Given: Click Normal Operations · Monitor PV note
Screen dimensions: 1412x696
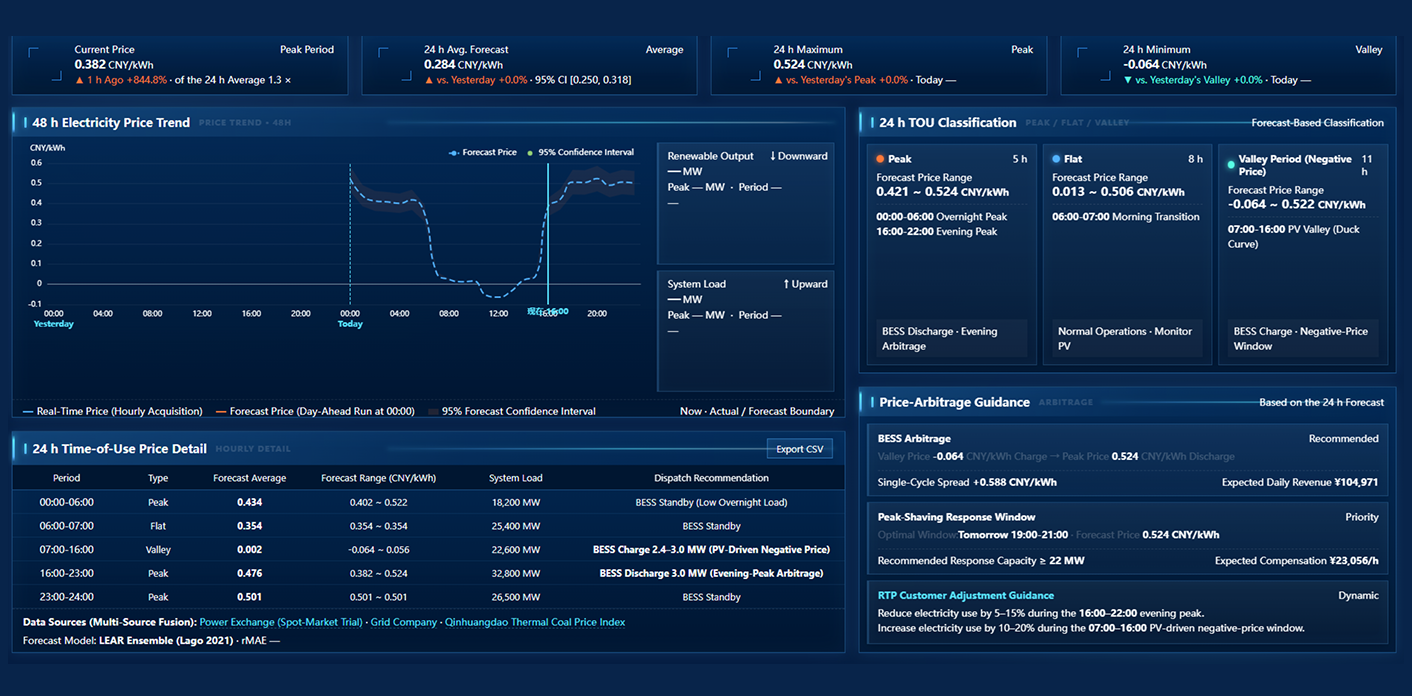Looking at the screenshot, I should click(x=1125, y=338).
